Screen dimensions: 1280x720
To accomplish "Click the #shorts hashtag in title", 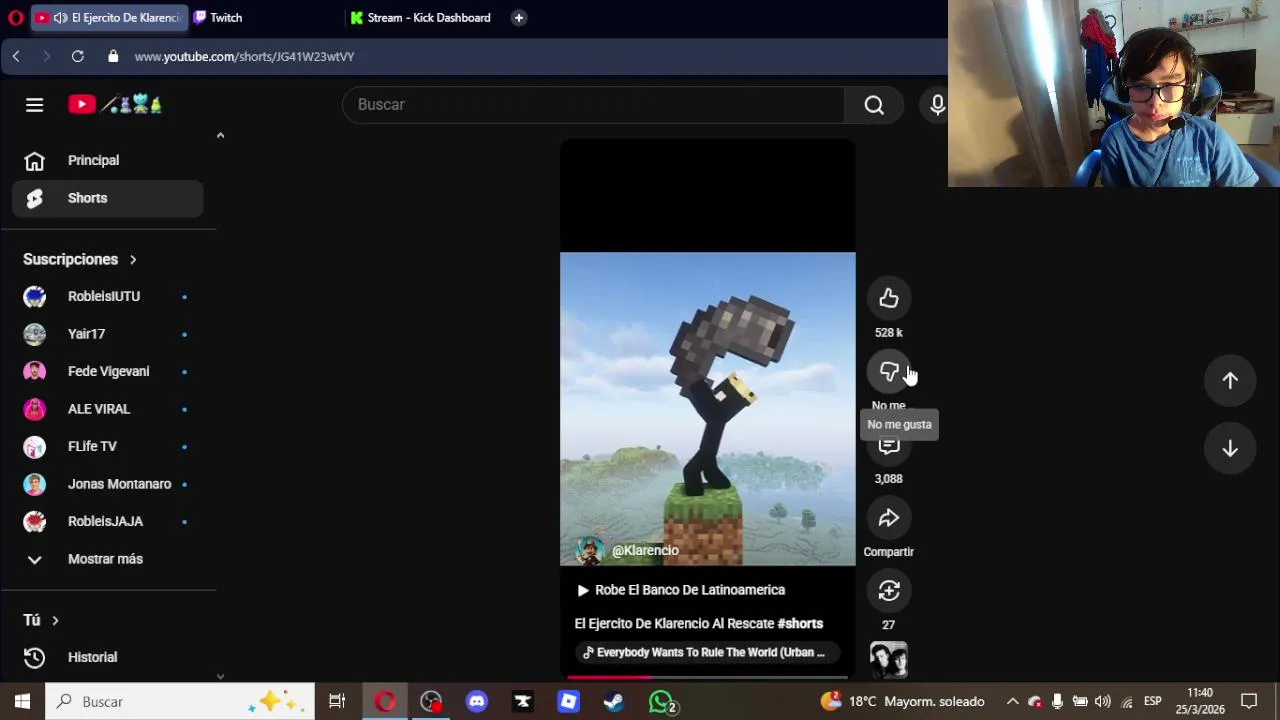I will (x=800, y=624).
